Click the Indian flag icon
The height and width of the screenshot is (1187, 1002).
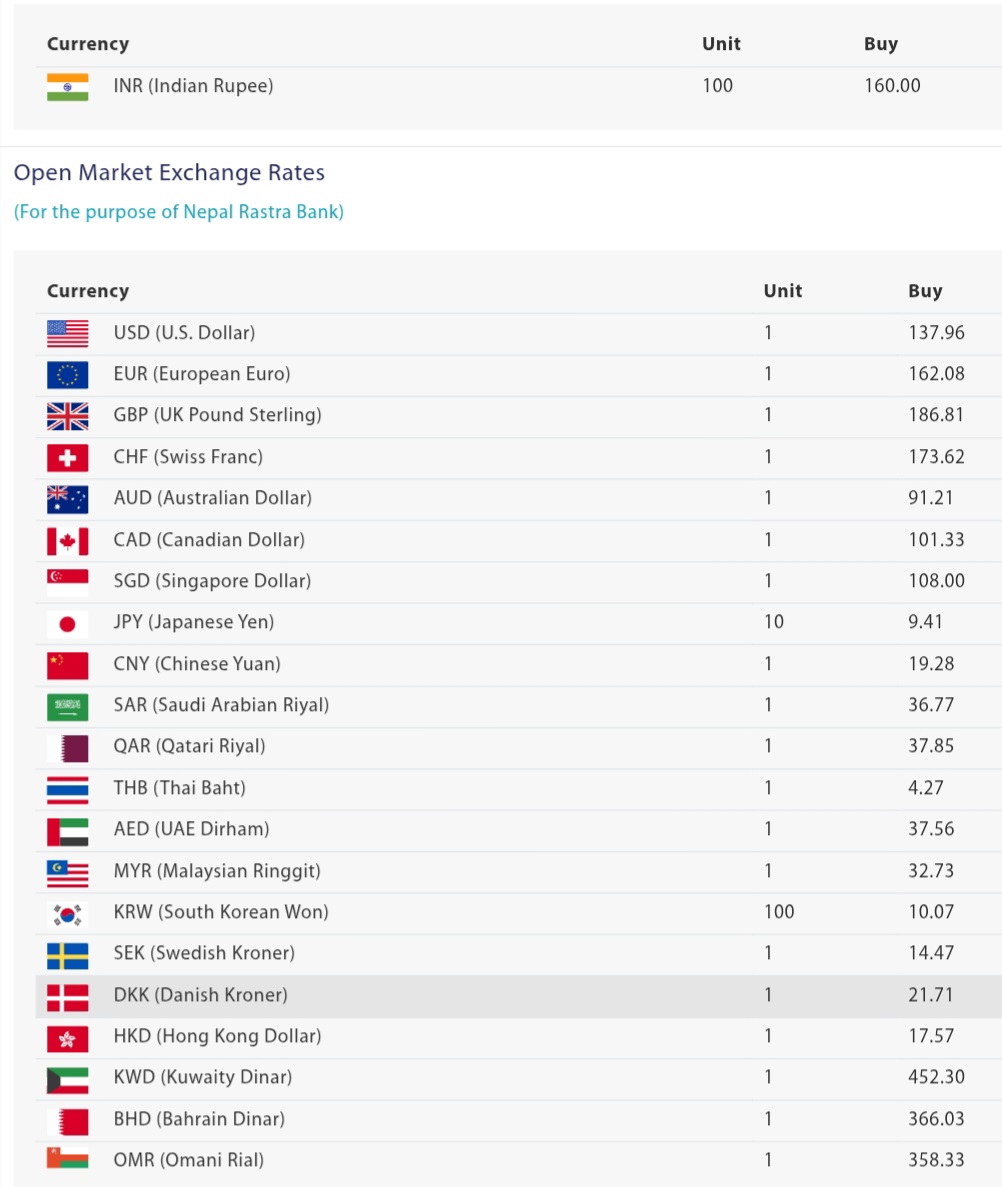coord(67,86)
